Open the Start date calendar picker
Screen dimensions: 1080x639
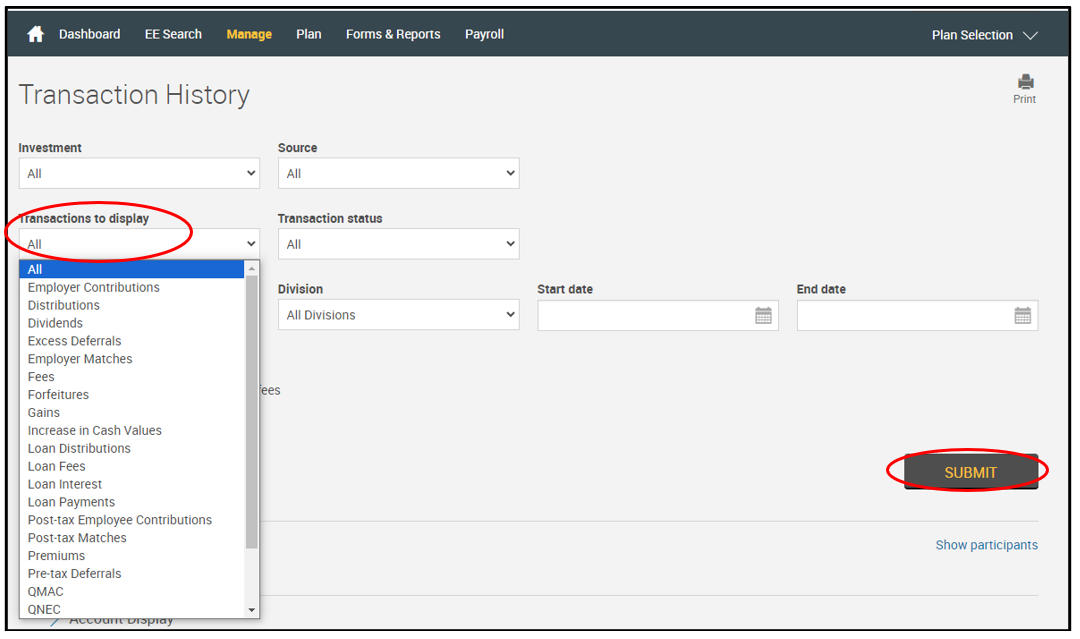[x=763, y=316]
